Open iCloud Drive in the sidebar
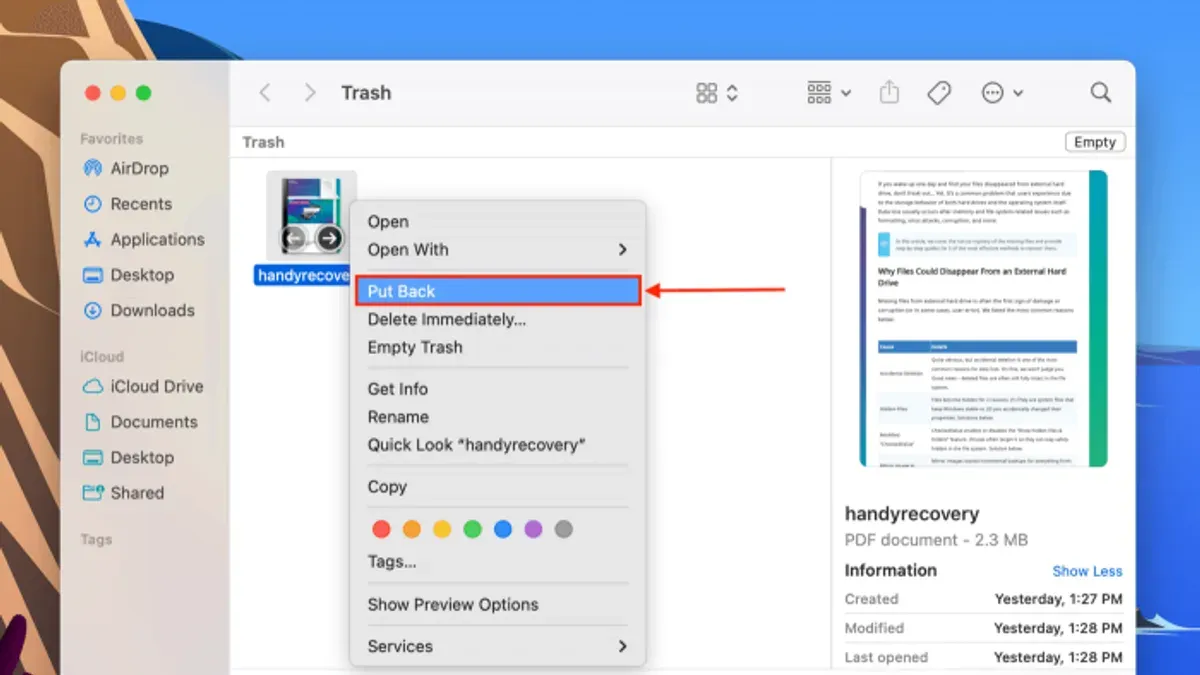The width and height of the screenshot is (1200, 675). click(x=142, y=387)
